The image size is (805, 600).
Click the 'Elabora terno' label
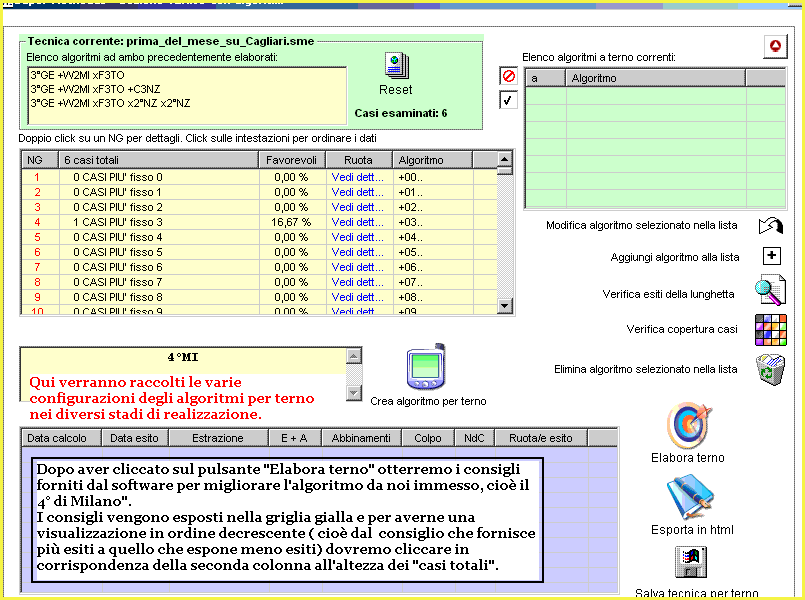687,458
